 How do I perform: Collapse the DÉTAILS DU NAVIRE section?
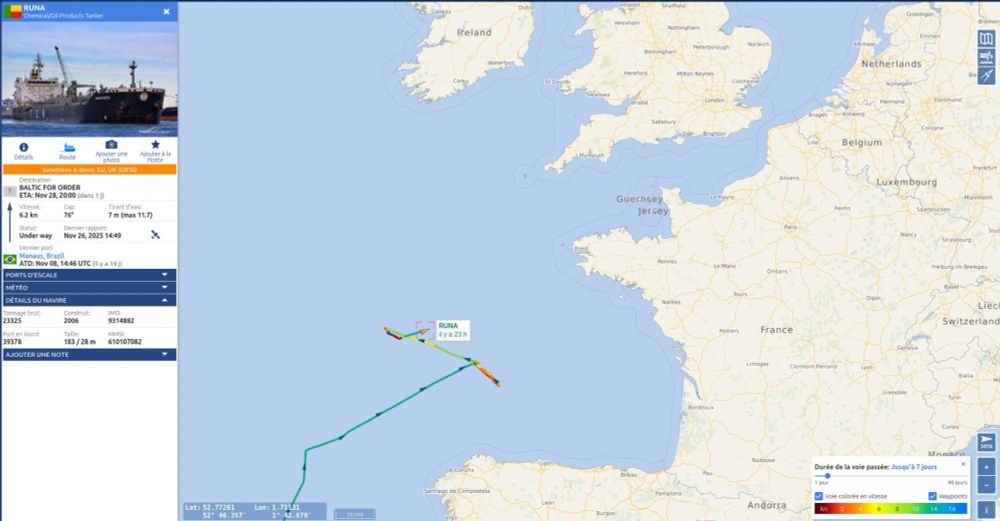pos(89,300)
